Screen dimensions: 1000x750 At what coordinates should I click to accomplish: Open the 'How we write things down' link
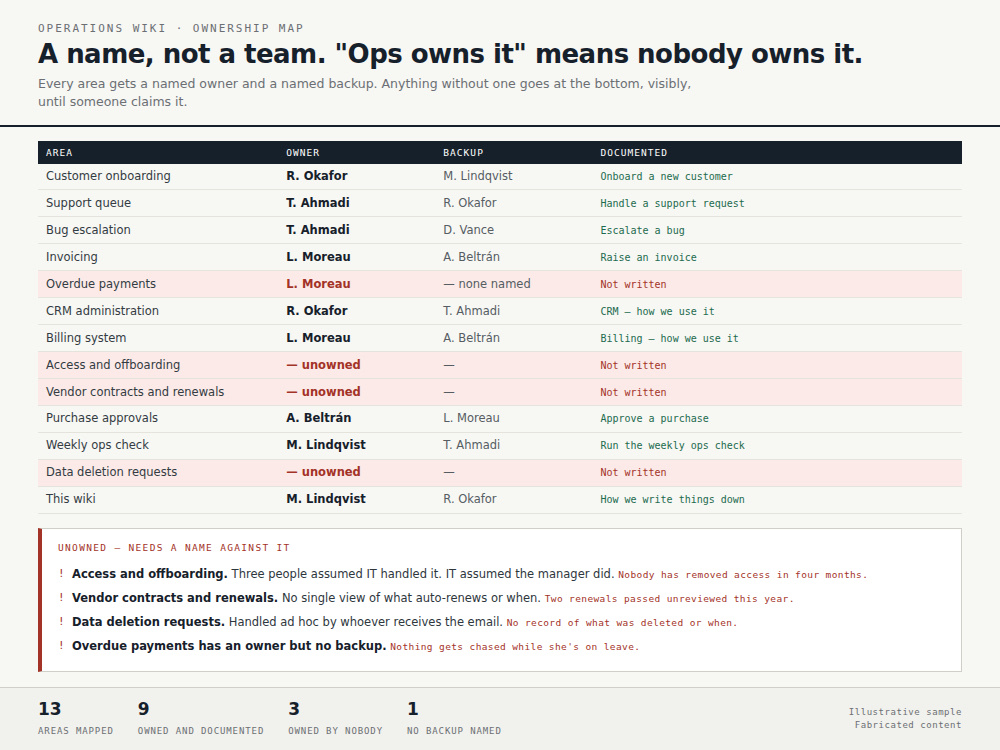click(x=672, y=499)
